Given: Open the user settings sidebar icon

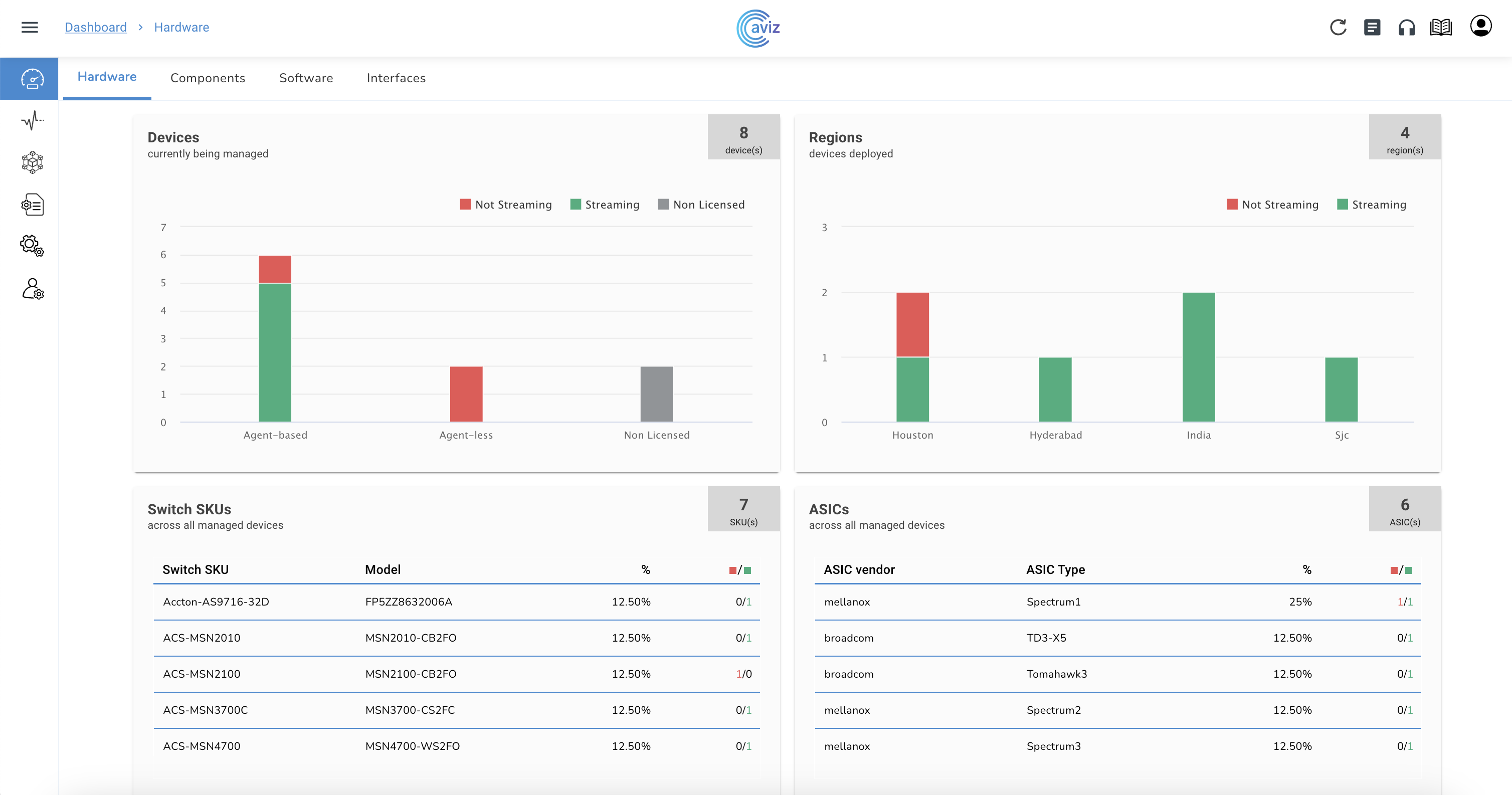Looking at the screenshot, I should point(32,289).
